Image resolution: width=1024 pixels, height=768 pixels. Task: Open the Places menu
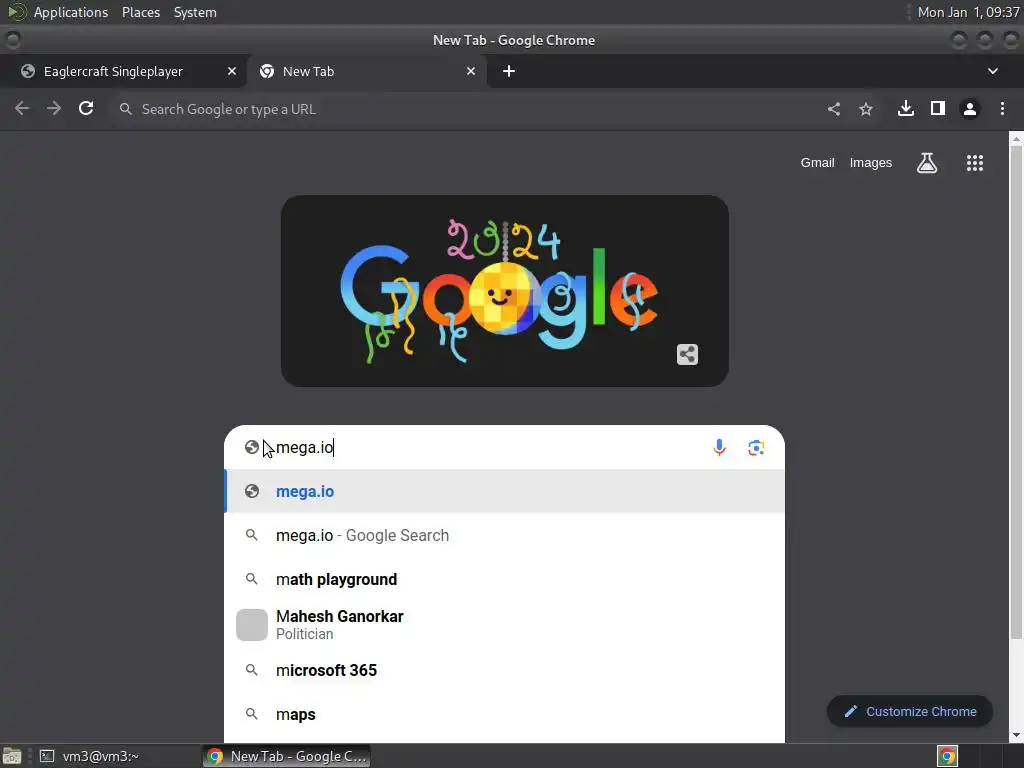point(141,12)
